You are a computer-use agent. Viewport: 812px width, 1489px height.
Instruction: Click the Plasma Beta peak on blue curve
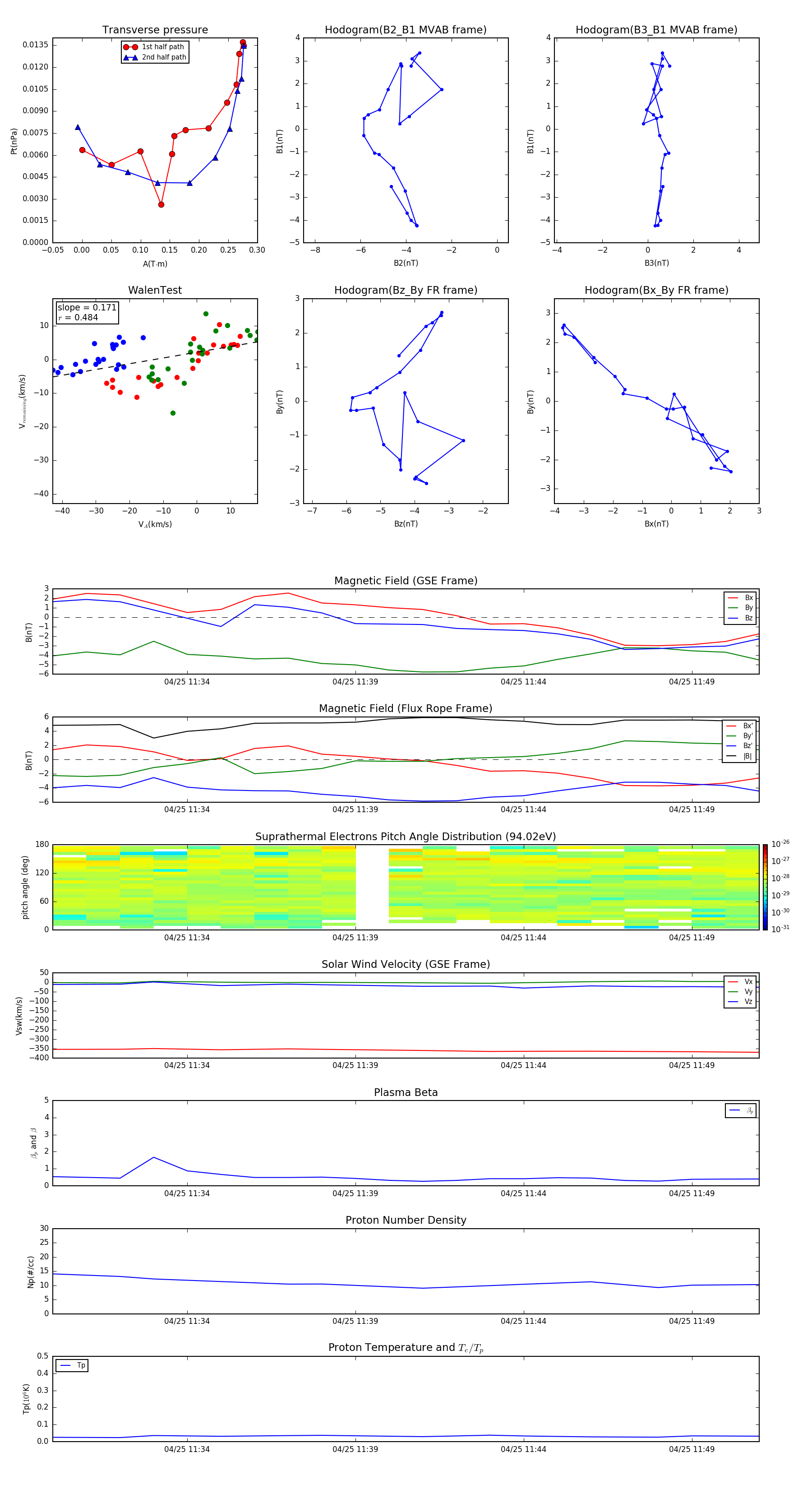[154, 1157]
